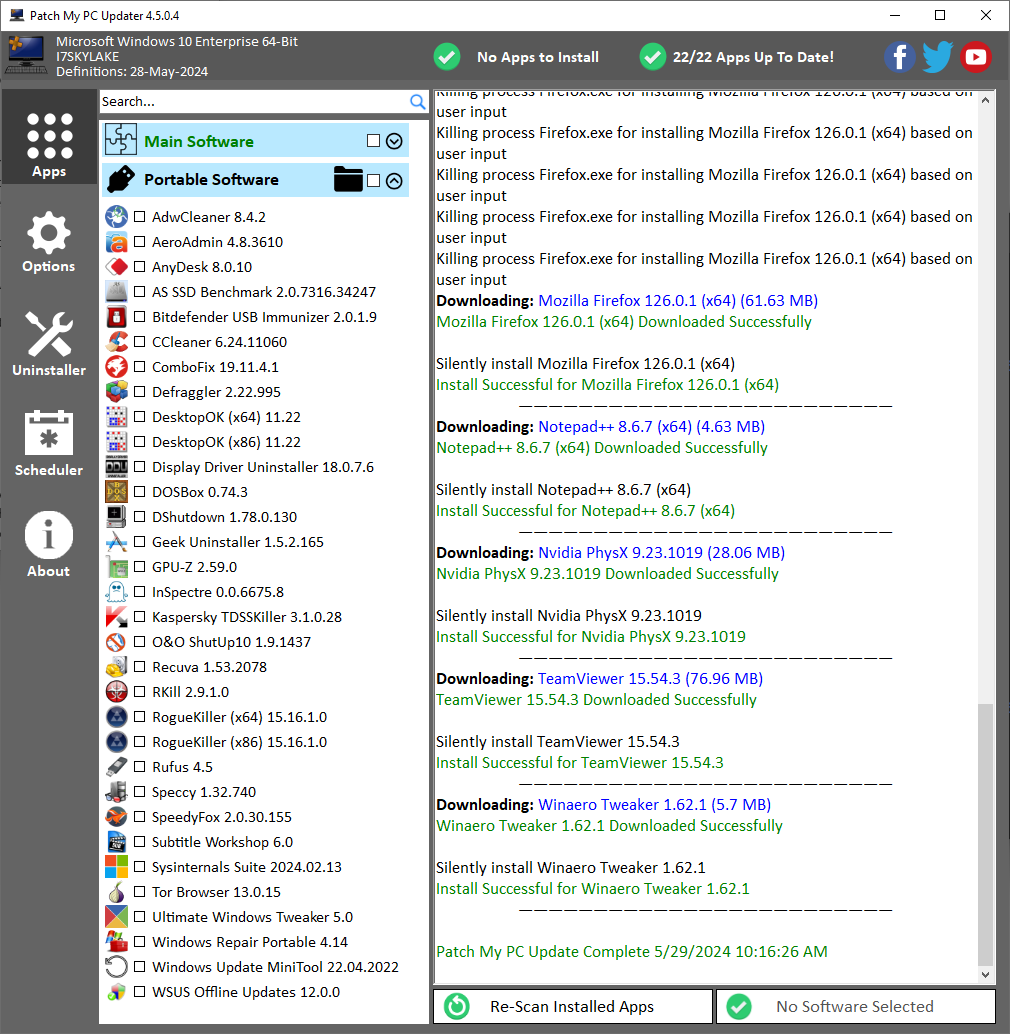This screenshot has height=1034, width=1010.
Task: Click the No Software Selected button
Action: pos(855,1007)
